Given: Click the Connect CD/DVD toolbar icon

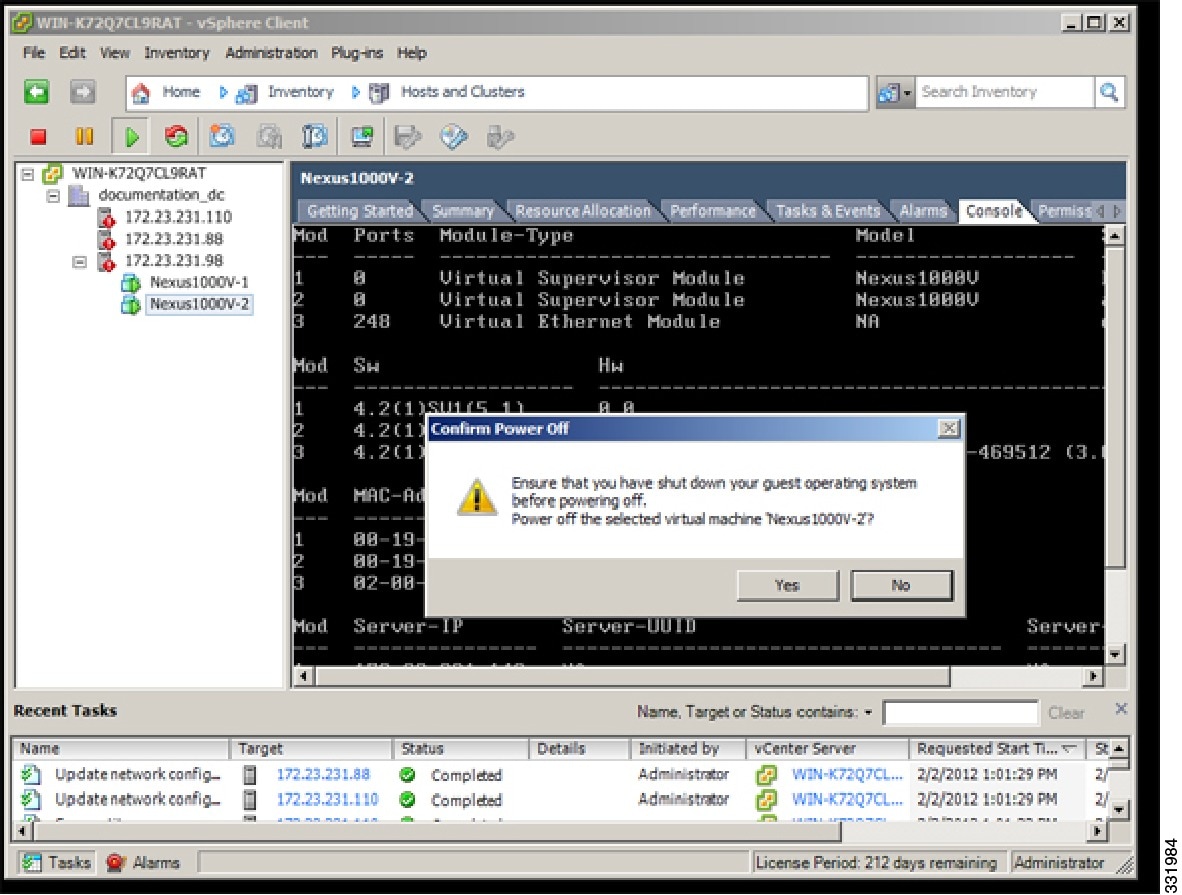Looking at the screenshot, I should (454, 136).
